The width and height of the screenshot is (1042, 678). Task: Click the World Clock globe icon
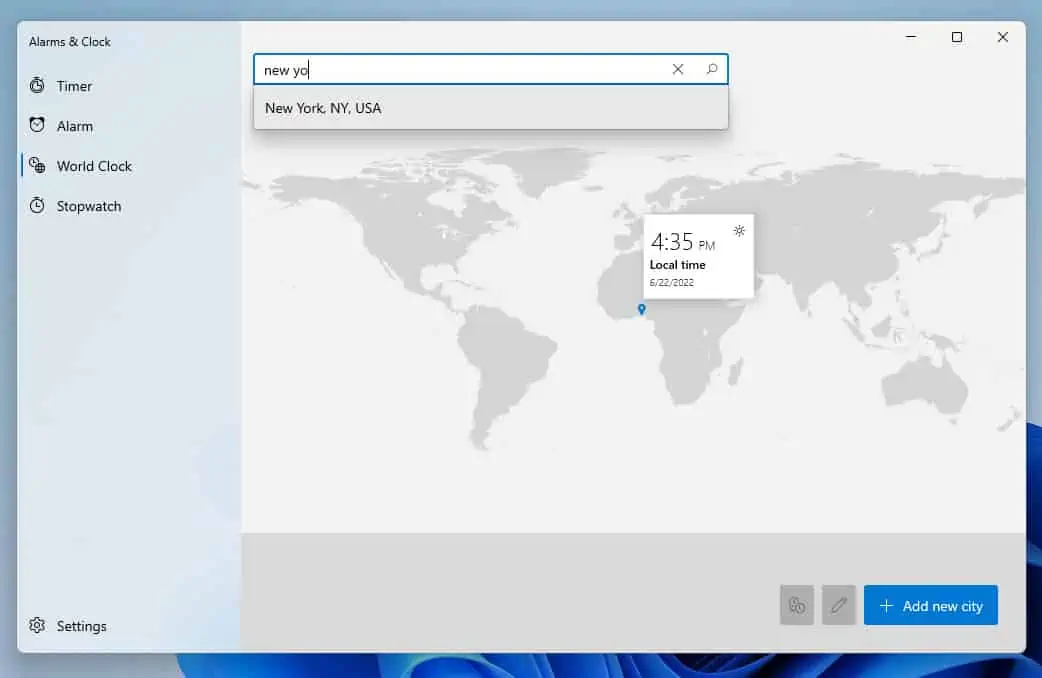37,165
